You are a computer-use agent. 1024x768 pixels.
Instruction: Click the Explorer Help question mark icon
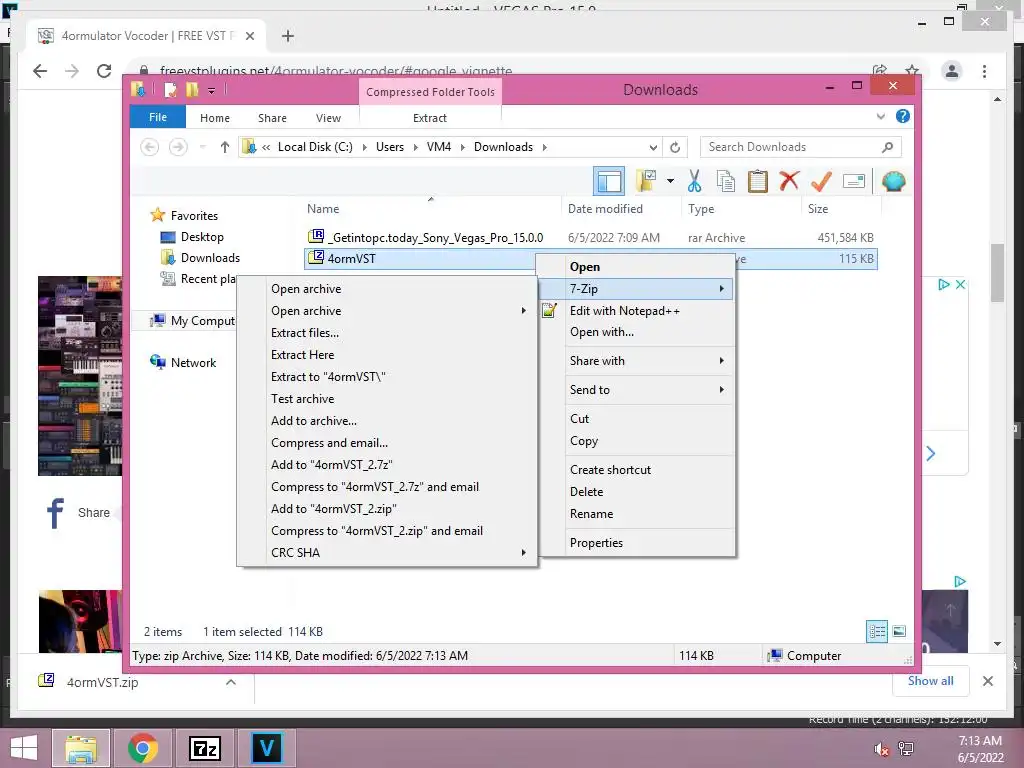(x=903, y=116)
